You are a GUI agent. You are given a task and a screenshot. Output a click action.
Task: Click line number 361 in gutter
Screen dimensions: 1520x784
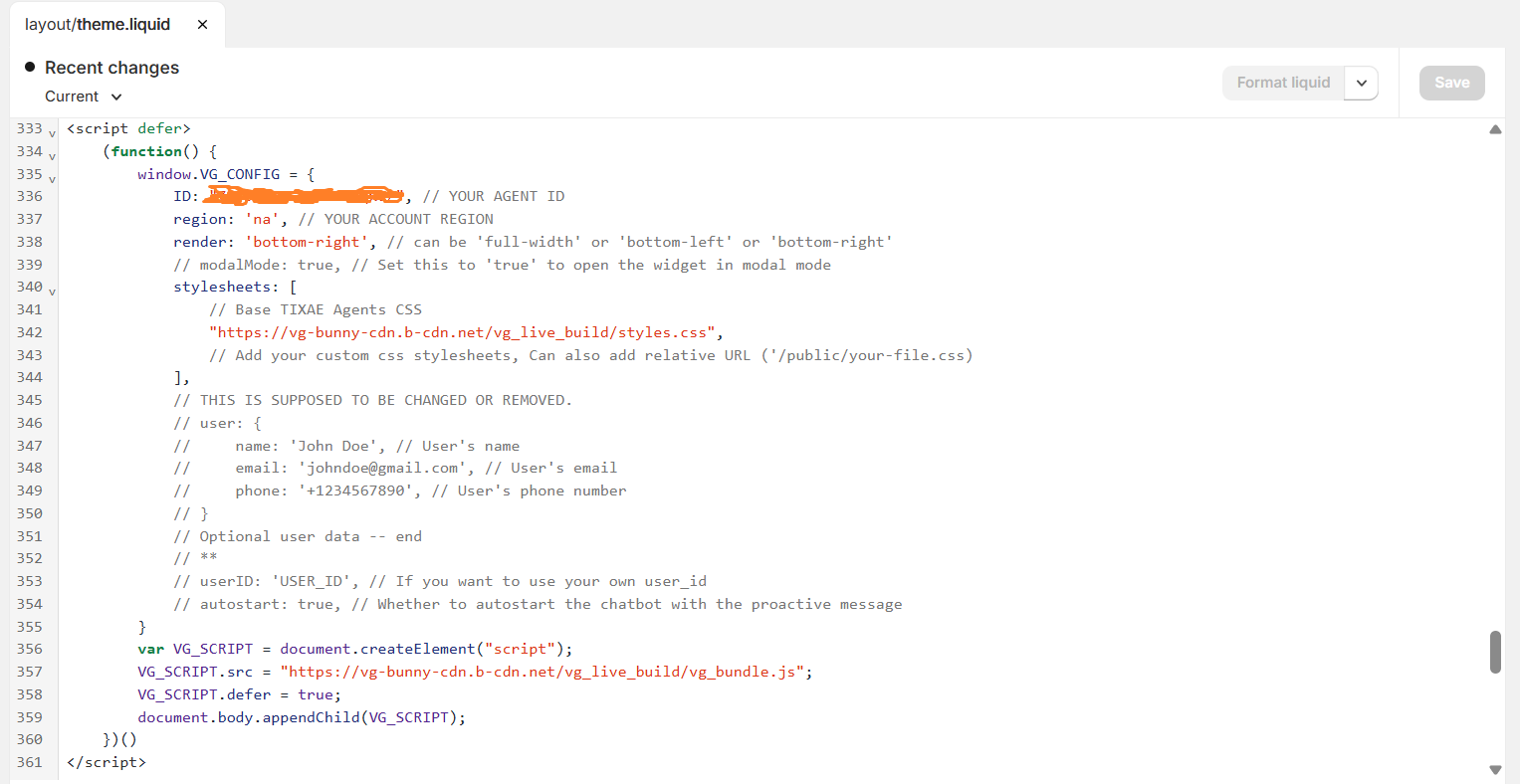point(30,762)
